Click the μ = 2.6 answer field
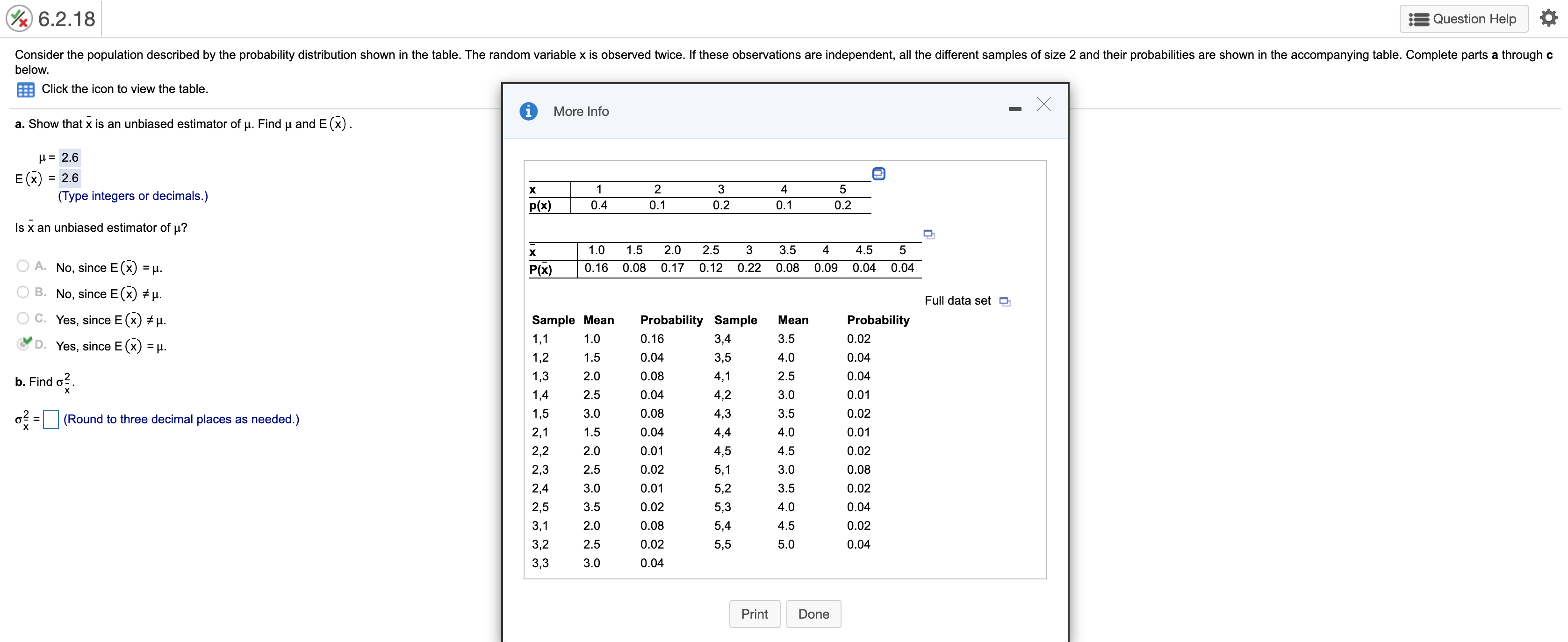This screenshot has height=642, width=1568. 70,157
